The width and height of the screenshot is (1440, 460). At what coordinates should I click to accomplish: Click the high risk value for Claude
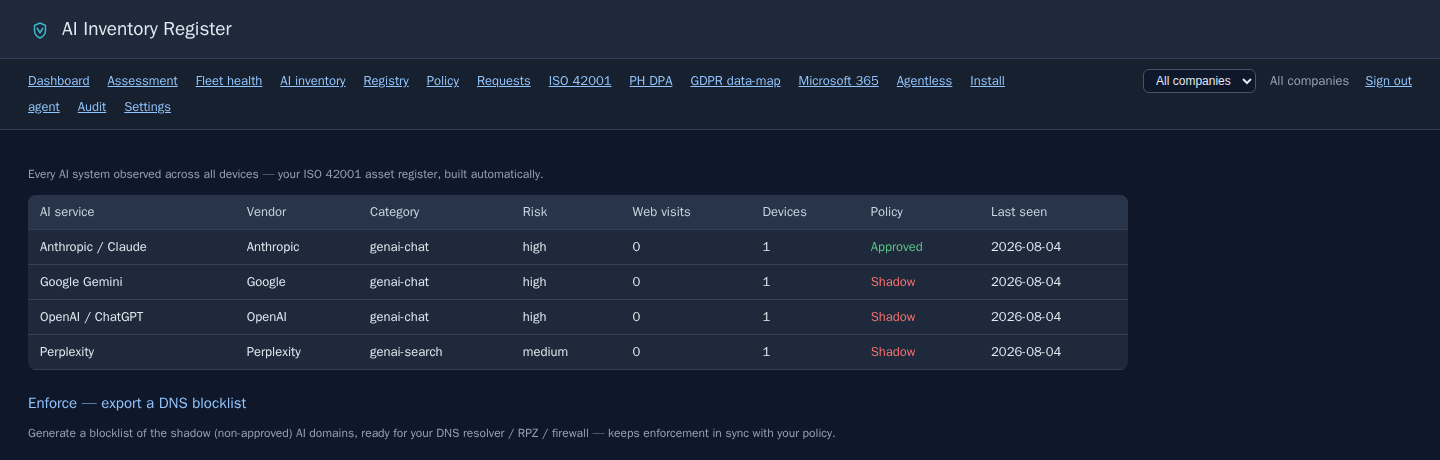coord(534,247)
